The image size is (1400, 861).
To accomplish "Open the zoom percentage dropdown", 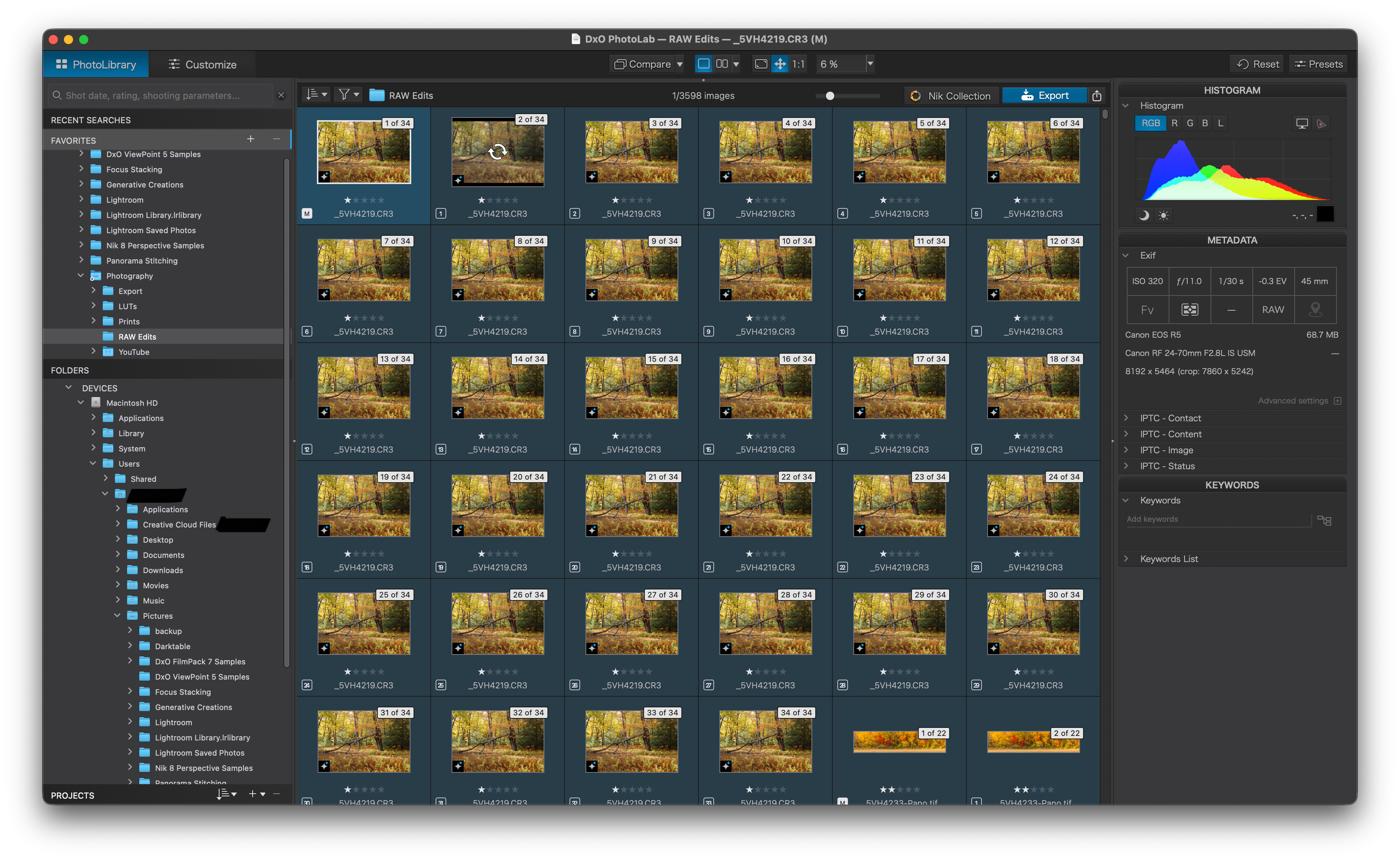I will click(x=870, y=64).
